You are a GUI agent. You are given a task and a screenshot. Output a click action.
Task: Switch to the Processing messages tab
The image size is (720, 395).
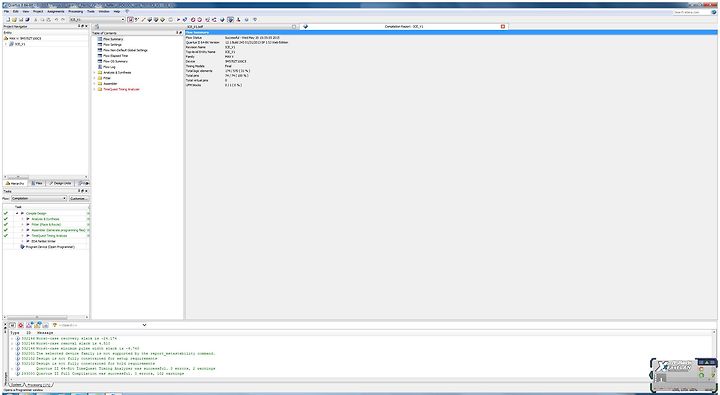39,384
